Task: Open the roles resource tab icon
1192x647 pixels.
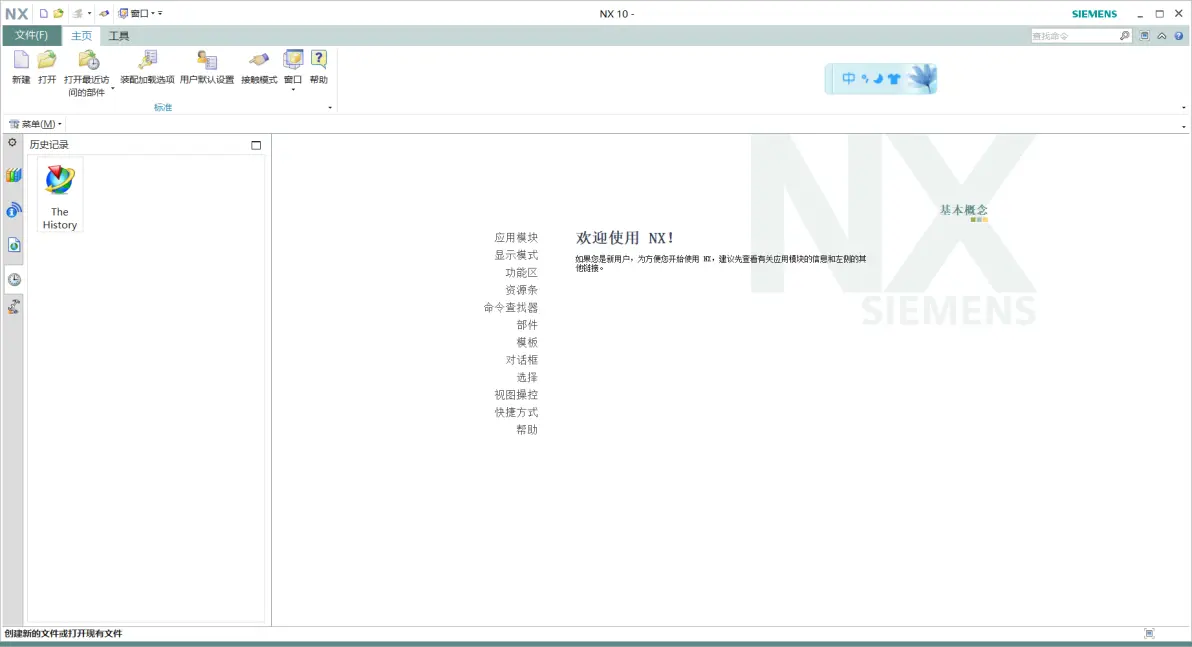Action: 14,306
